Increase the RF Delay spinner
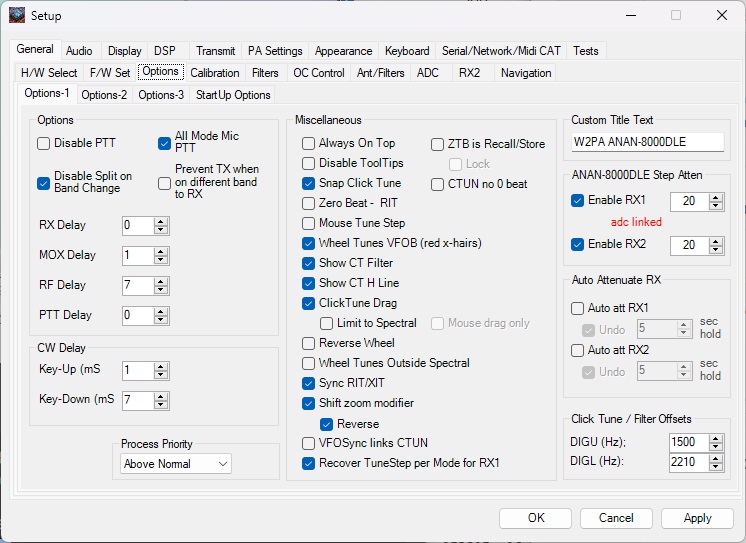The height and width of the screenshot is (543, 746). [x=161, y=282]
